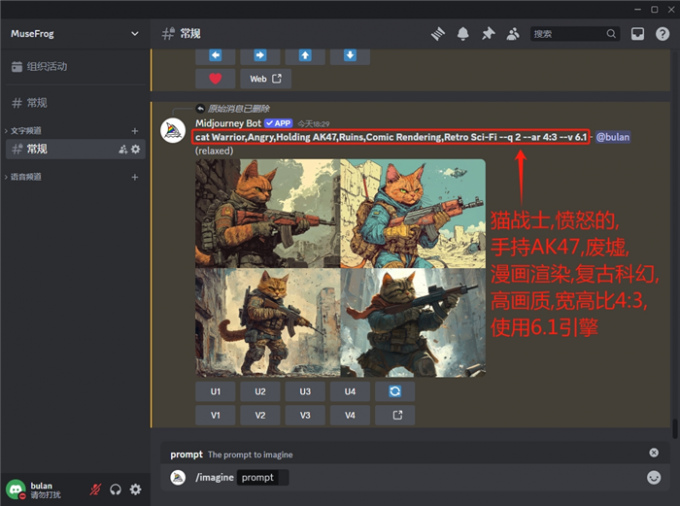
Task: Click V3 variation button
Action: click(305, 415)
